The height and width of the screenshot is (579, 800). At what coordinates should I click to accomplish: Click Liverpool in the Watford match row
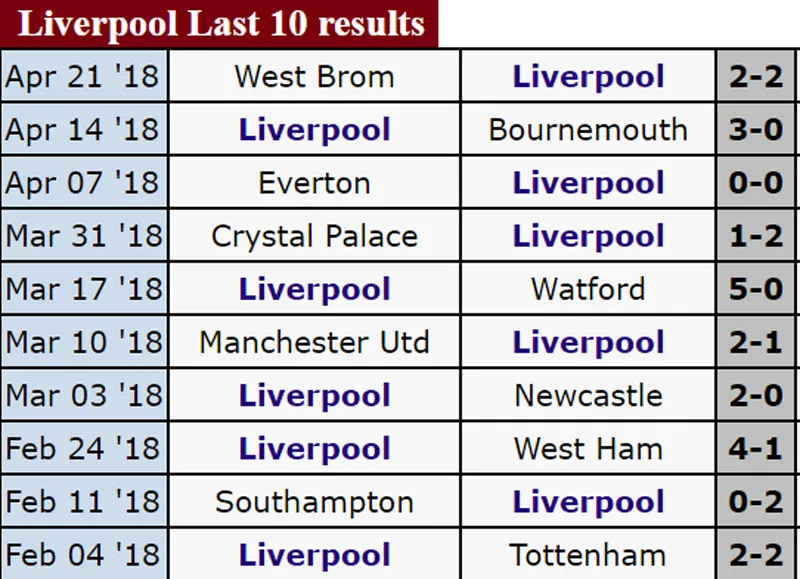point(314,289)
